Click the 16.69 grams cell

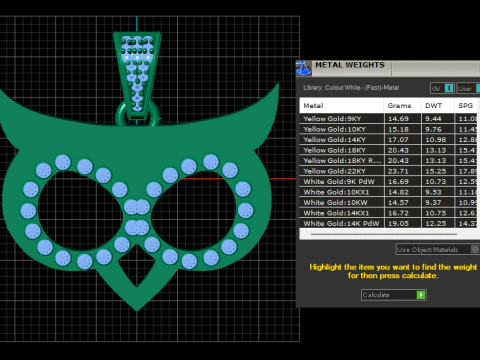point(403,182)
